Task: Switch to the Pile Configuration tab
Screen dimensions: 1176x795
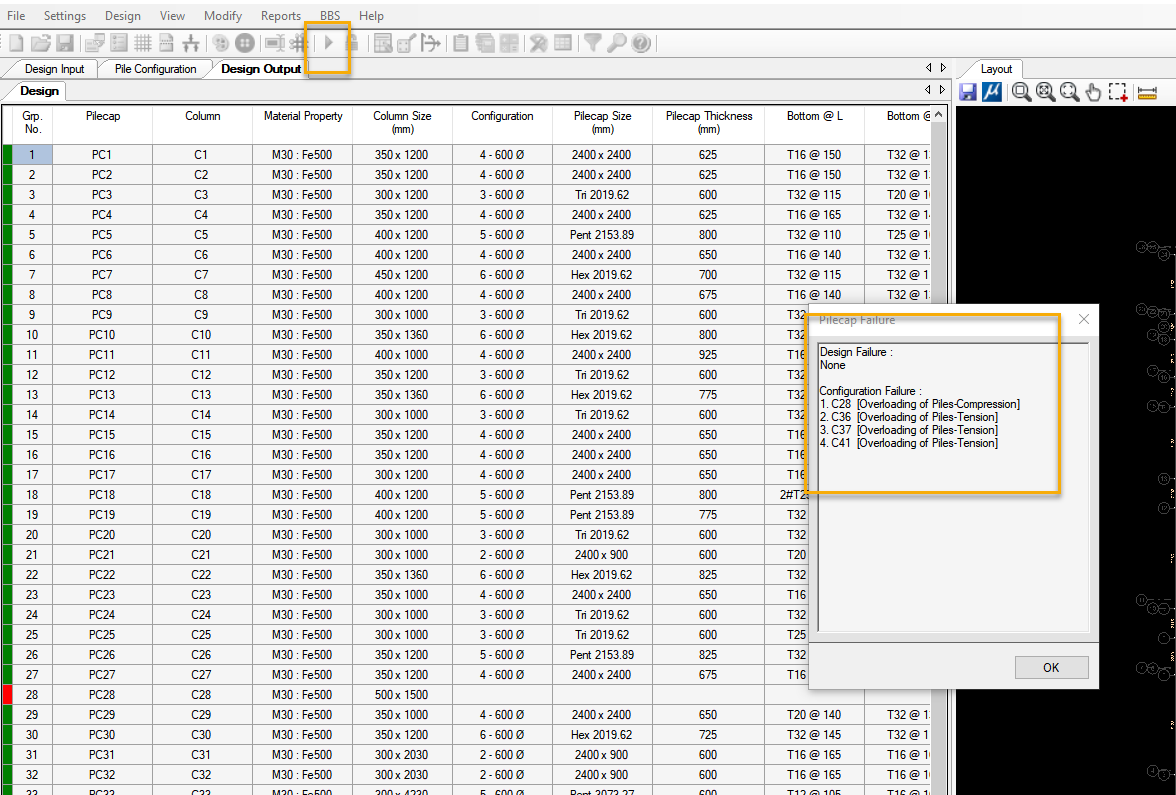Action: coord(155,68)
